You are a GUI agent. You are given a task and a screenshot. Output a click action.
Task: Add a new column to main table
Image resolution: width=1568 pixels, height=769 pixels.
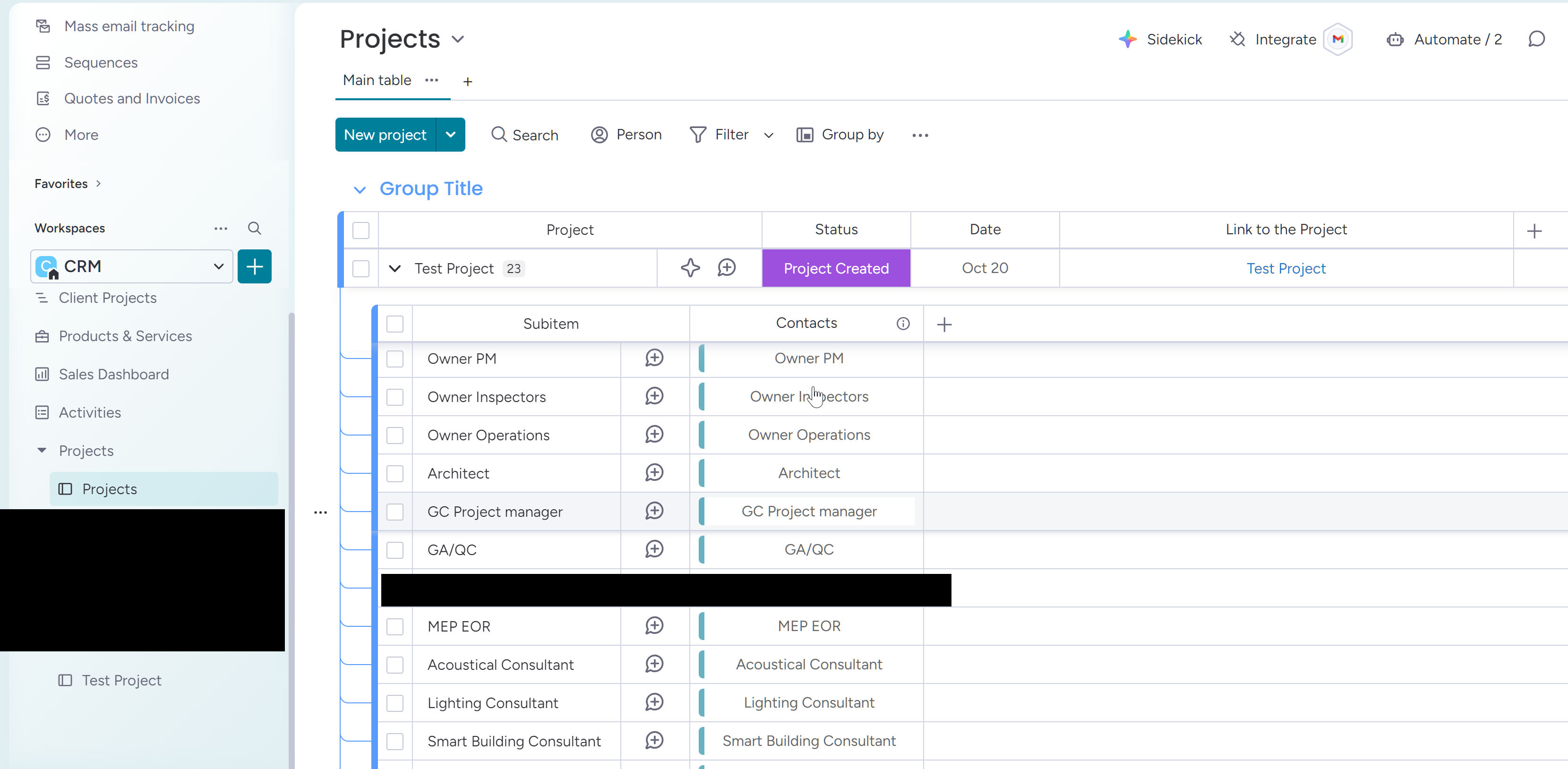[x=1534, y=231]
